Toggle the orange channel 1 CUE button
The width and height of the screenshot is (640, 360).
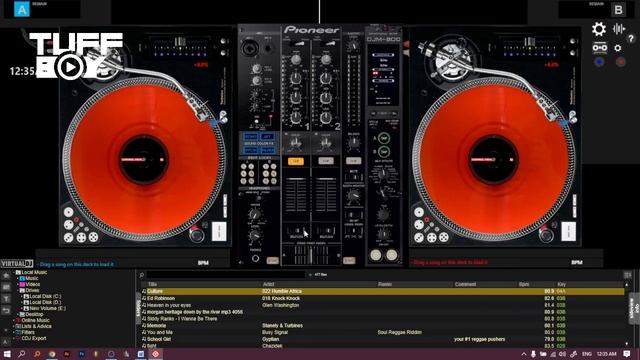pos(296,161)
